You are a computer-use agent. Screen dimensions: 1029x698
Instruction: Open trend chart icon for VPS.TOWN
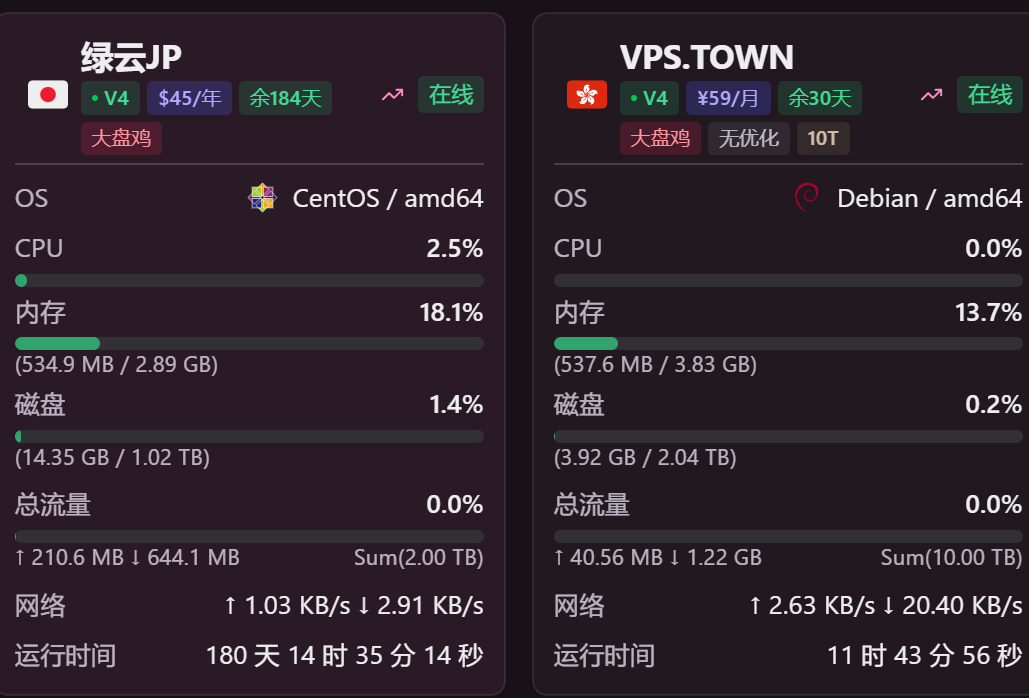tap(932, 95)
